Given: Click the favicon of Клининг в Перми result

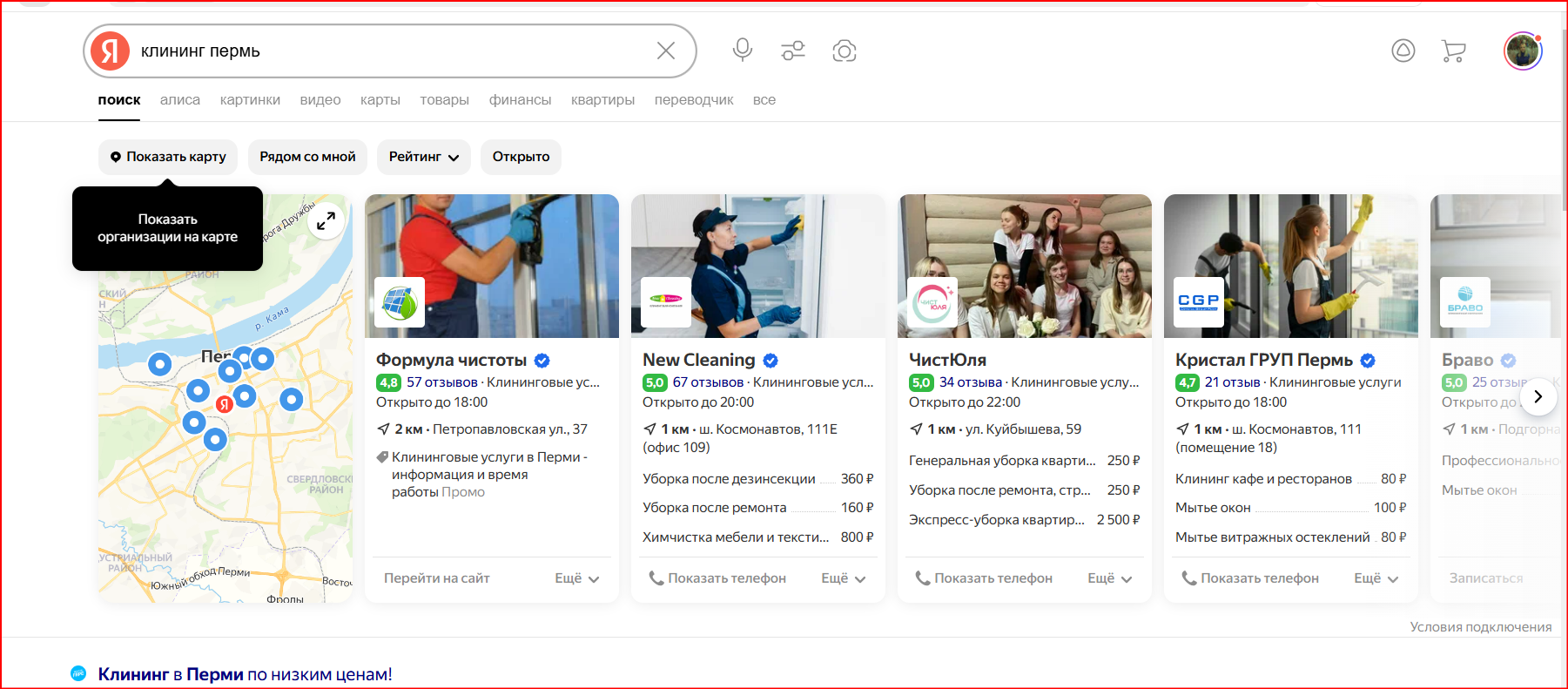Looking at the screenshot, I should click(78, 673).
